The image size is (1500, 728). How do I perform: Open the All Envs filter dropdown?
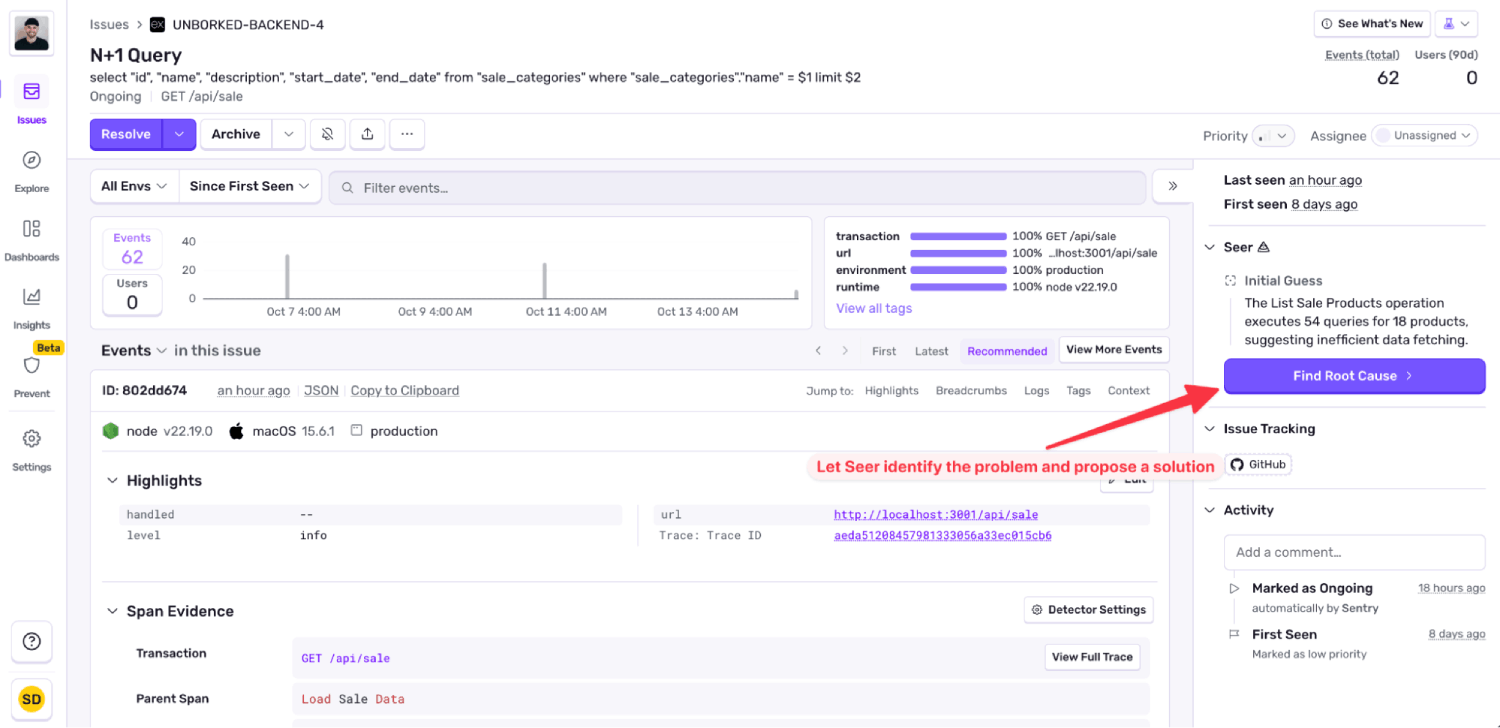133,185
